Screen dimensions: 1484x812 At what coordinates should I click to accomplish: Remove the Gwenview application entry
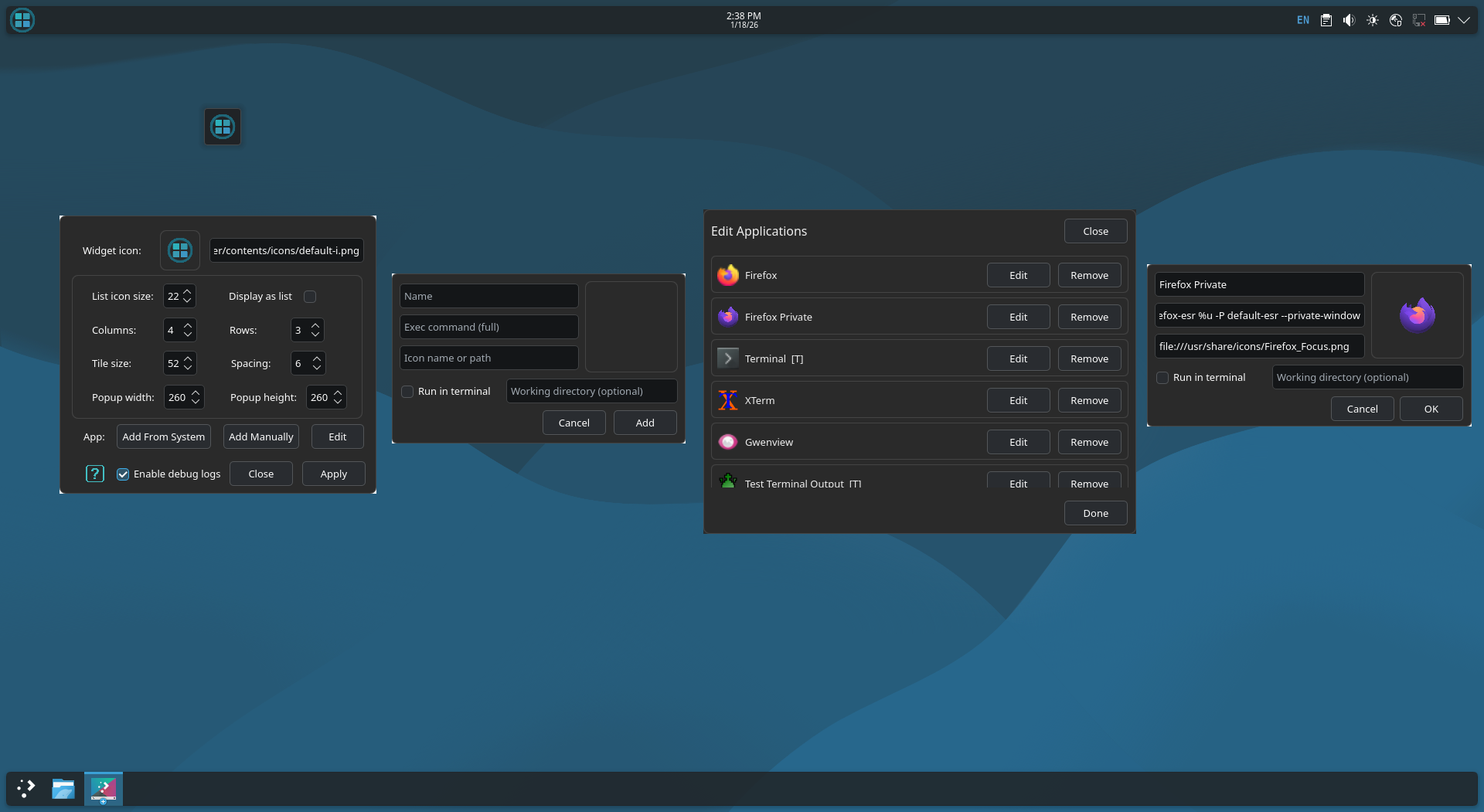pyautogui.click(x=1090, y=442)
